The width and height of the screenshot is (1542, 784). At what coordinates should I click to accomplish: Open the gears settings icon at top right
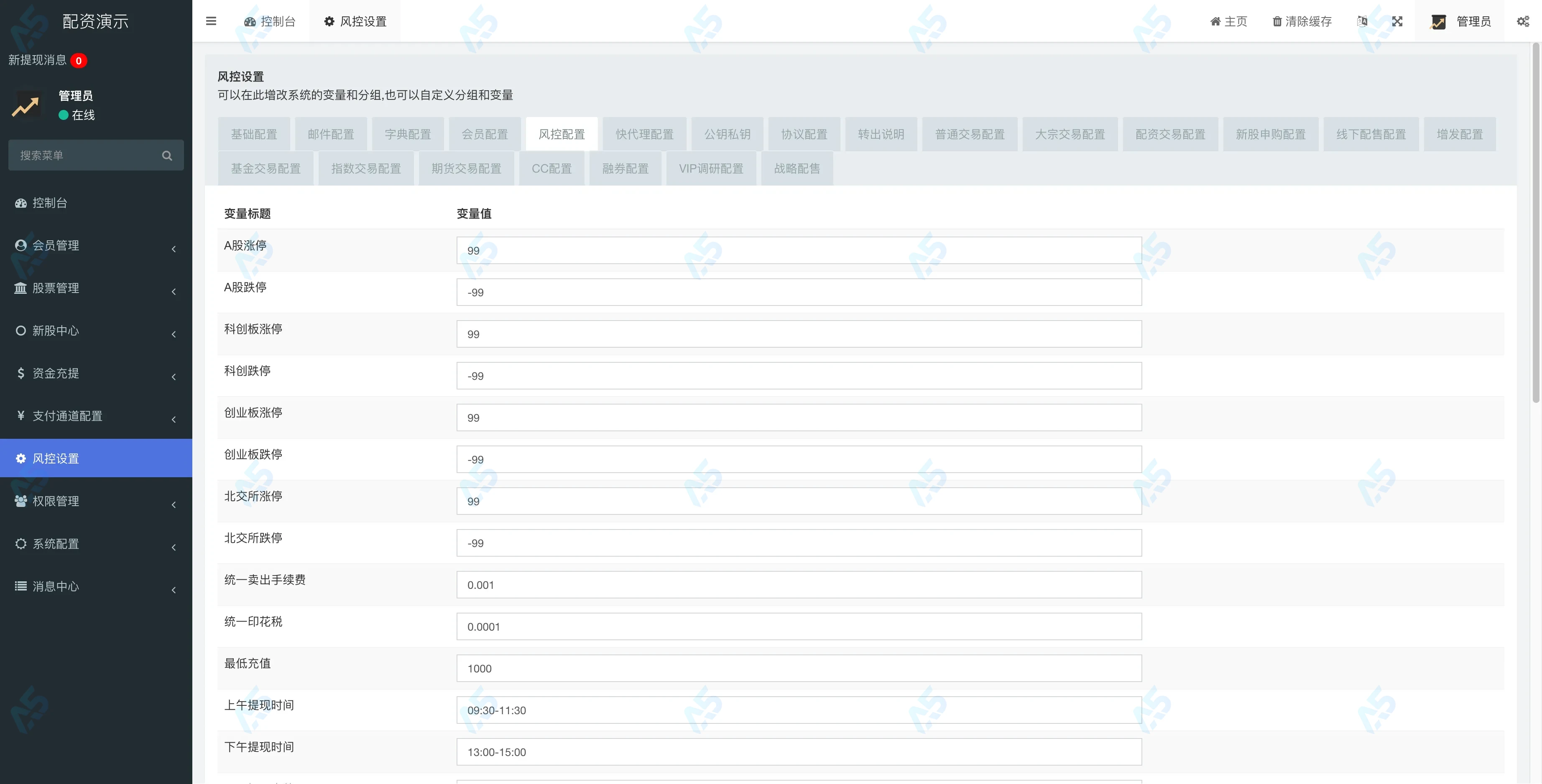[1523, 22]
